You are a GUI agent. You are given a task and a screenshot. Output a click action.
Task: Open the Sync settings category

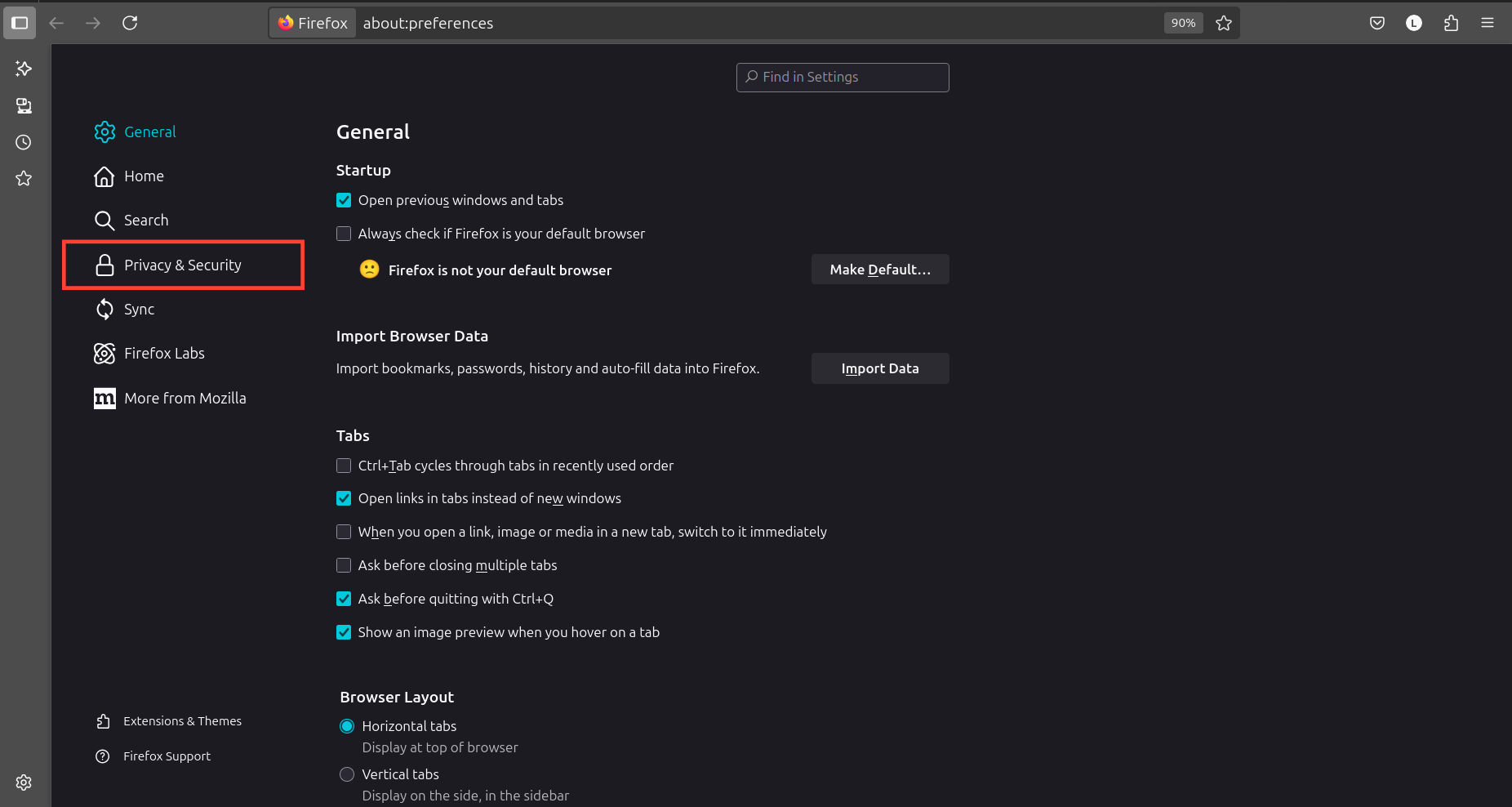pos(184,310)
